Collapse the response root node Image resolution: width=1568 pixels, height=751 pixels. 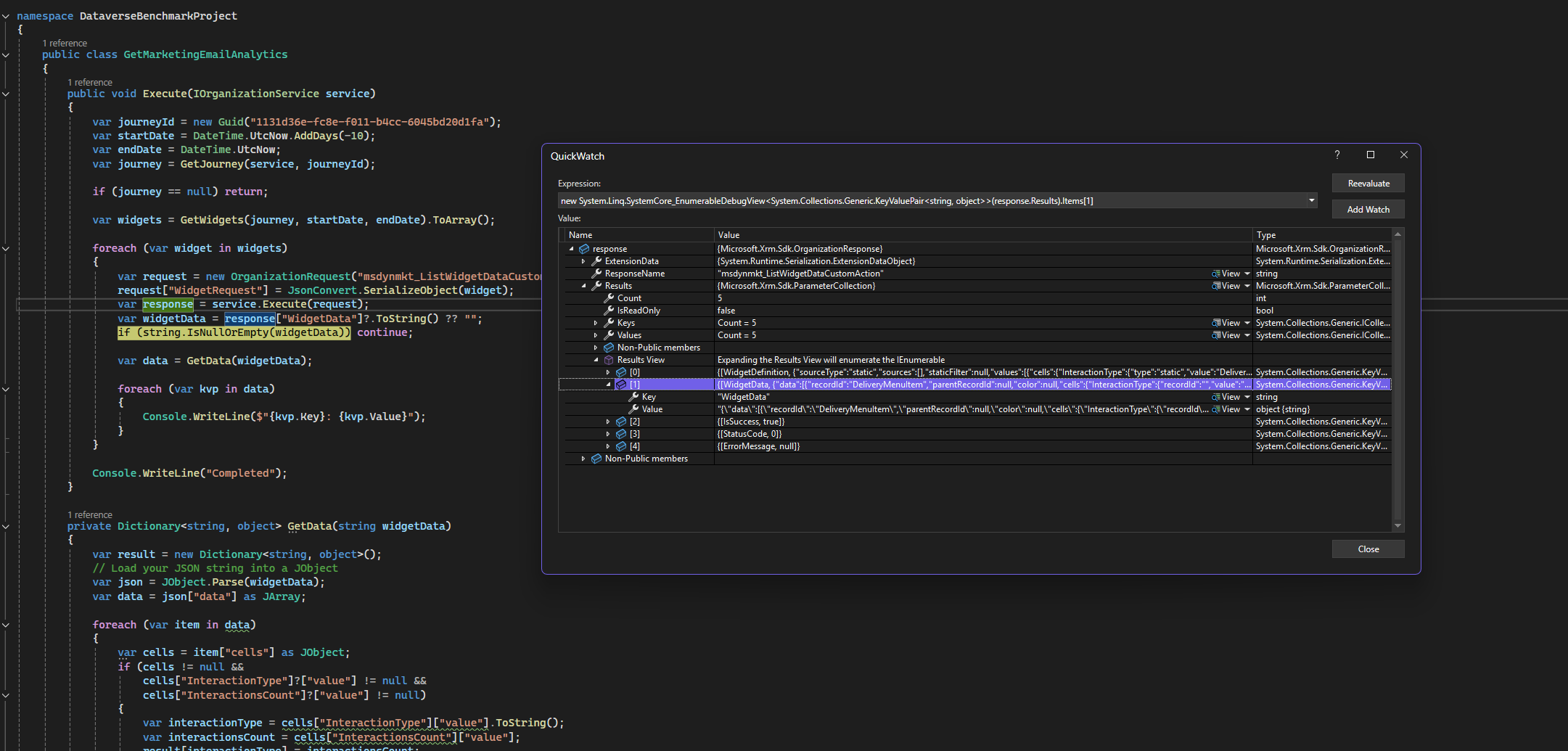(x=571, y=249)
